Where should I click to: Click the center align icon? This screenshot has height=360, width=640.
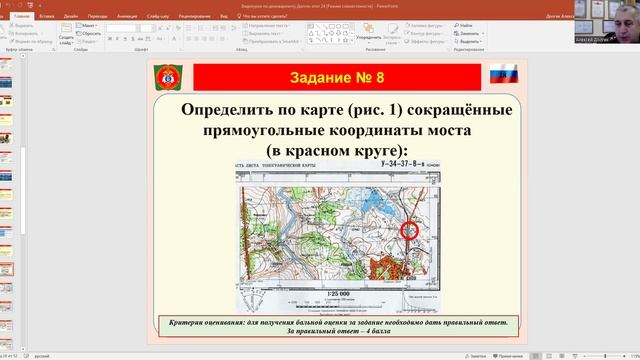pos(197,39)
